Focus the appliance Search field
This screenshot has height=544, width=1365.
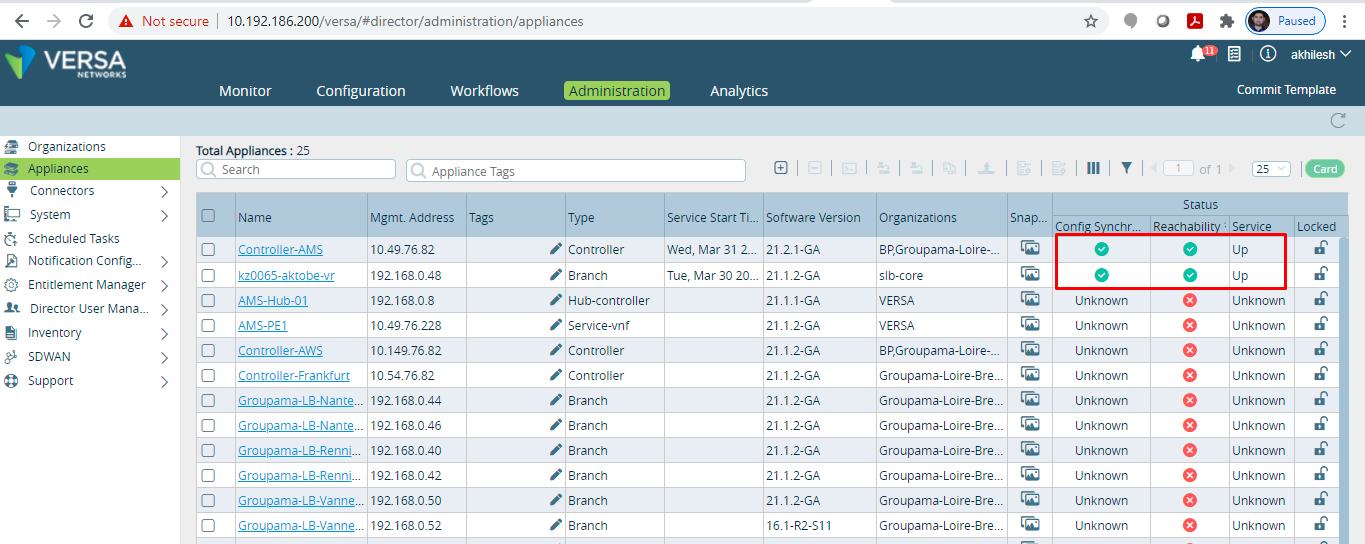coord(296,170)
